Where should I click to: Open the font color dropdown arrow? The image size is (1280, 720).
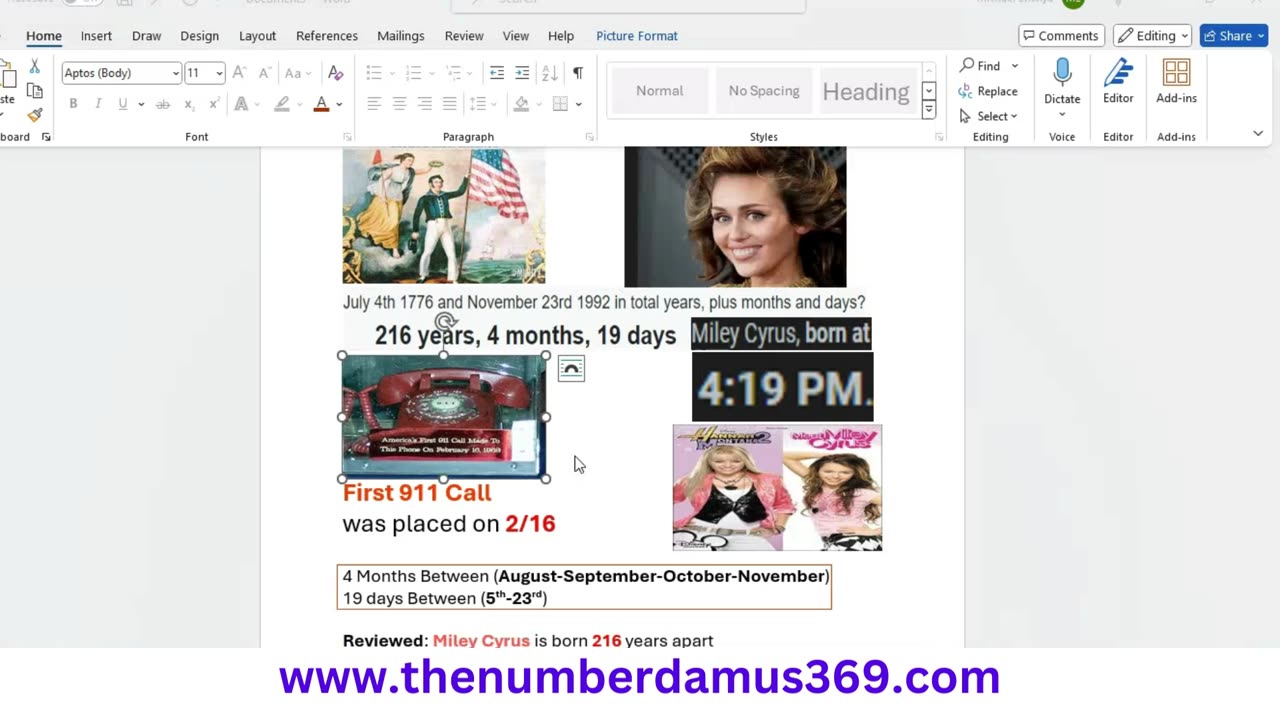point(340,104)
